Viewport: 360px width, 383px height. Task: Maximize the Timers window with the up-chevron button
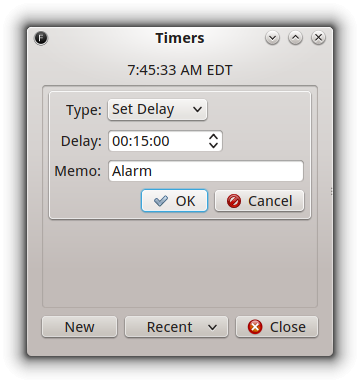pyautogui.click(x=295, y=38)
